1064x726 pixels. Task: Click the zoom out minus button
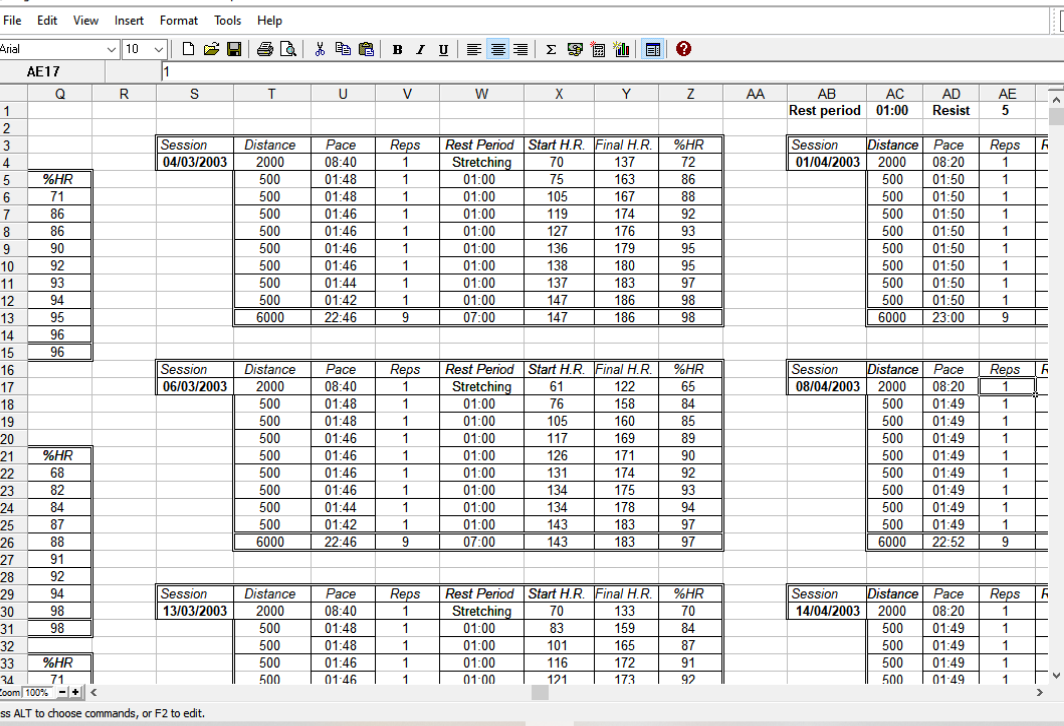pyautogui.click(x=62, y=692)
